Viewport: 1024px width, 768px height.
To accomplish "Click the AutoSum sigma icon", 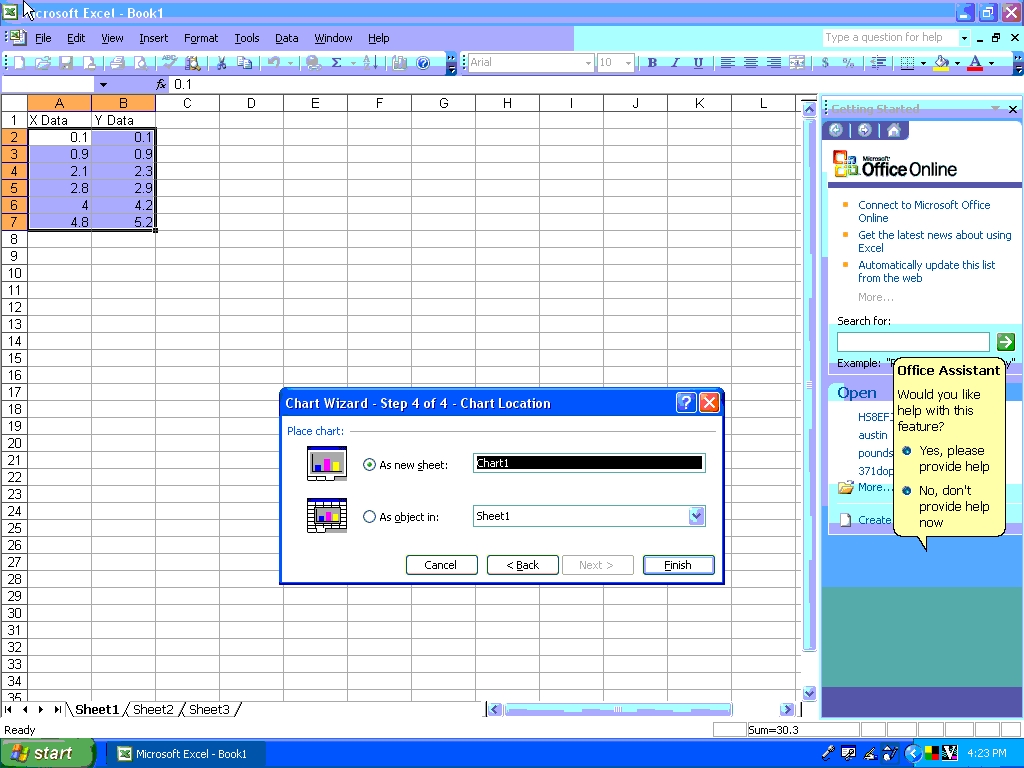I will (336, 62).
